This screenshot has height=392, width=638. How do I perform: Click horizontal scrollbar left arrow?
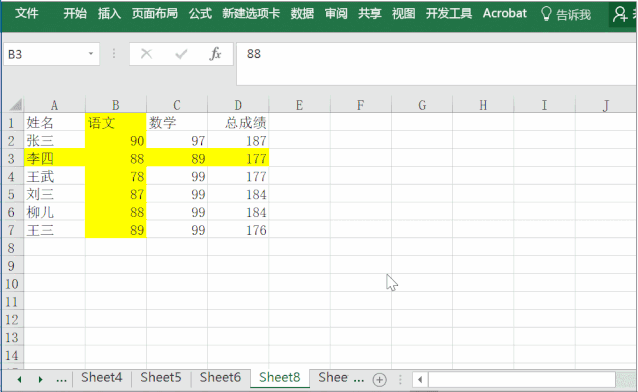pyautogui.click(x=420, y=380)
